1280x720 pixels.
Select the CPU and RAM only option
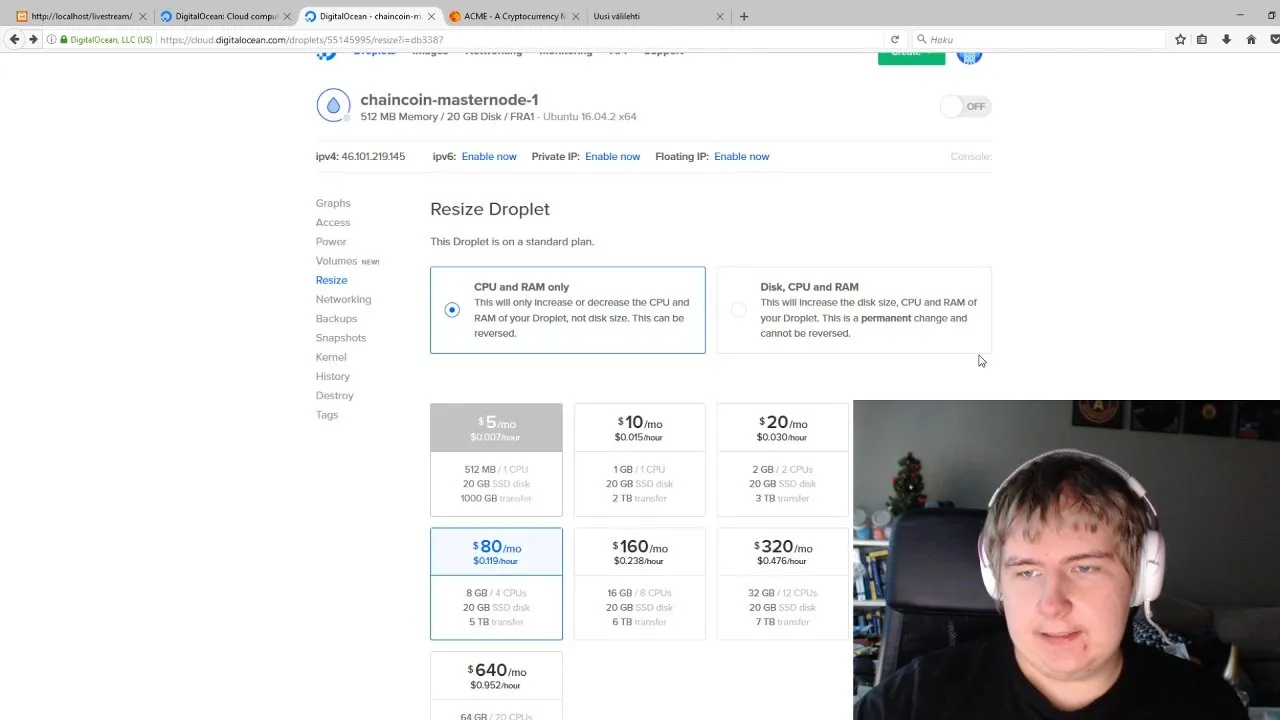coord(568,310)
